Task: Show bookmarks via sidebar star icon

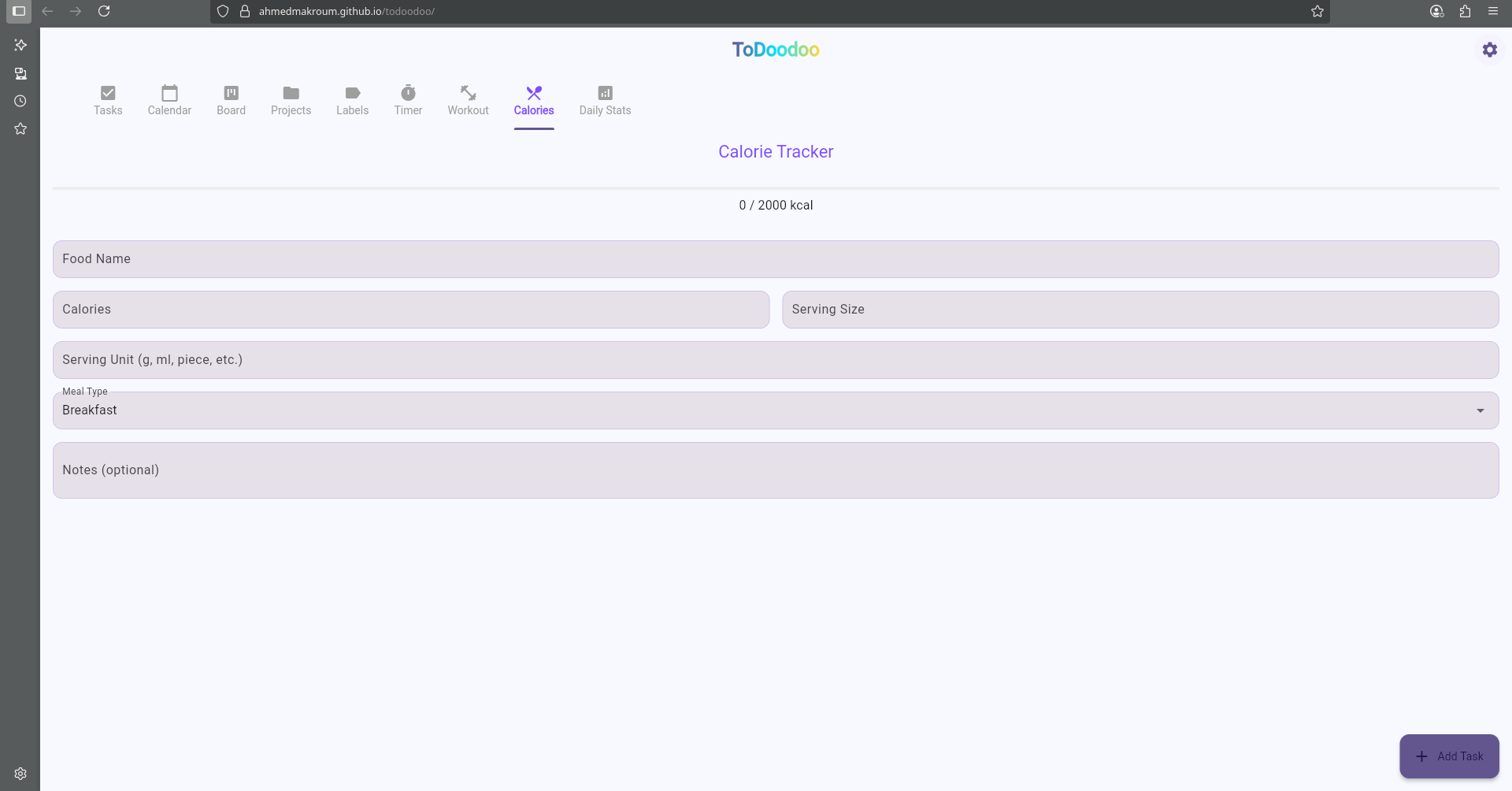Action: click(x=20, y=128)
